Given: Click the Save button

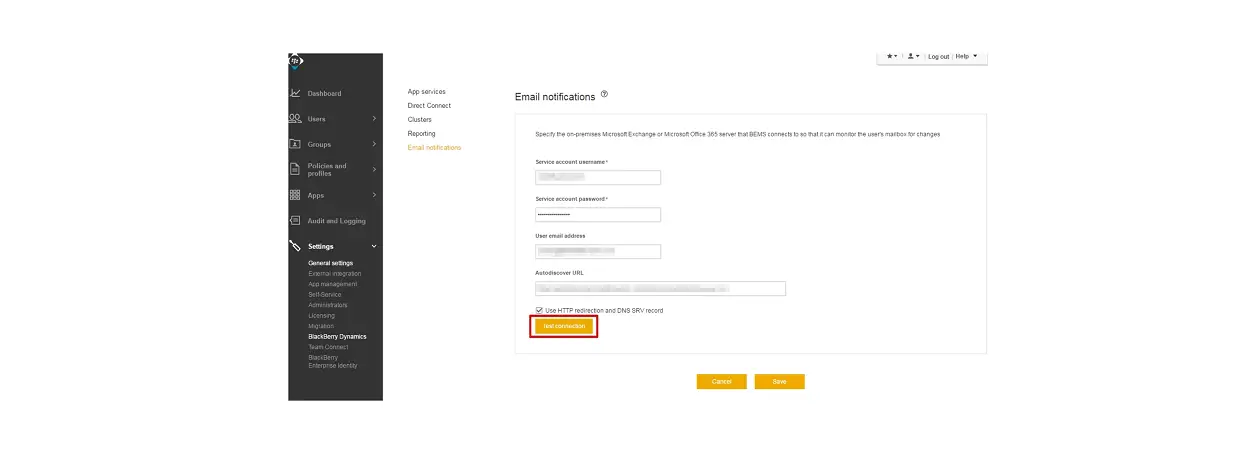Looking at the screenshot, I should (x=780, y=382).
